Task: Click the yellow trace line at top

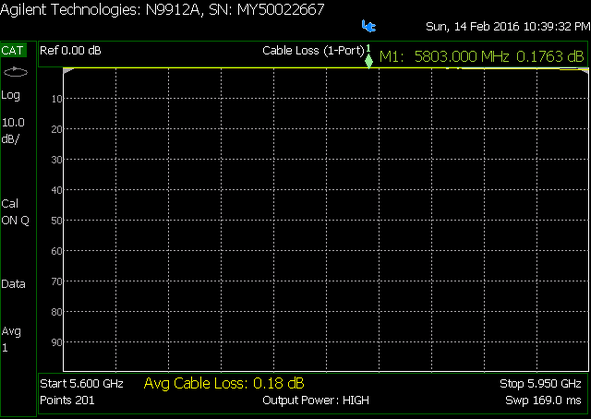Action: pyautogui.click(x=325, y=68)
